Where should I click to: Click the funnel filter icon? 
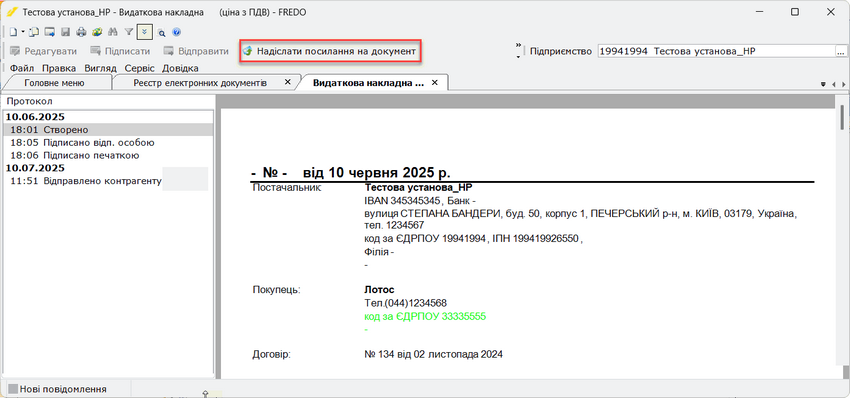129,32
